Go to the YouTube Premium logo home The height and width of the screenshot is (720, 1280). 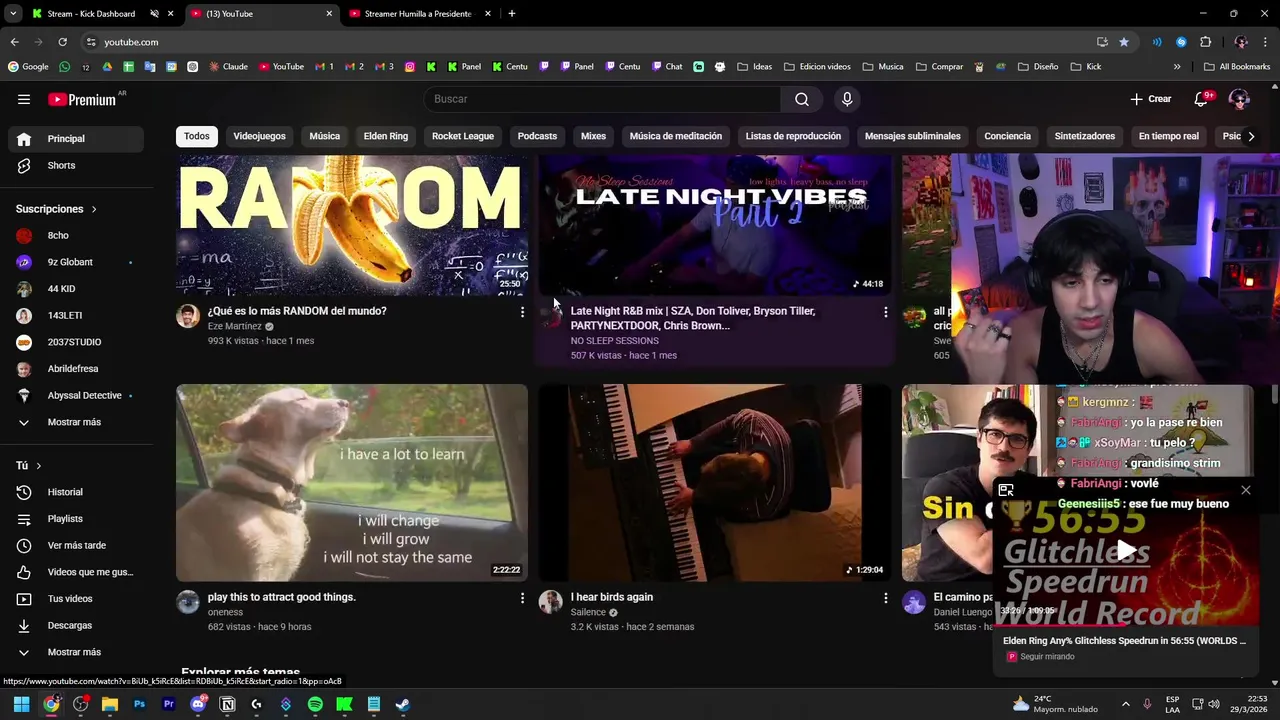tap(82, 99)
